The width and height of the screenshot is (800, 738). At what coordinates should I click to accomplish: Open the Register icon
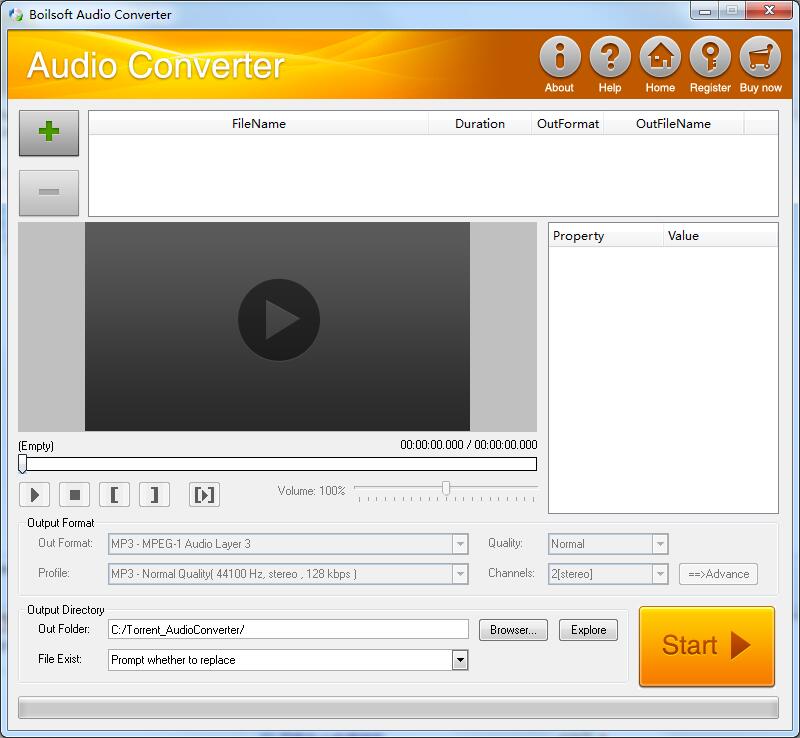pyautogui.click(x=710, y=58)
